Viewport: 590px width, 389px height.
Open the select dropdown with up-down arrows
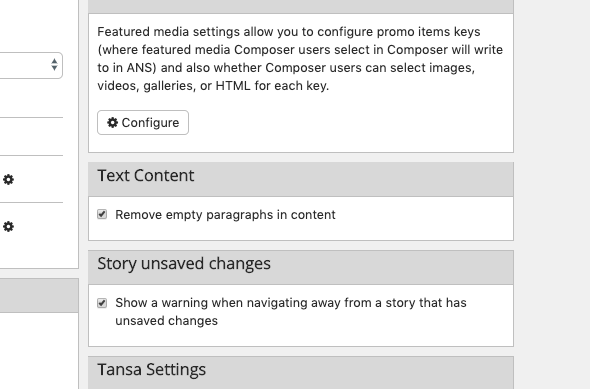point(31,65)
